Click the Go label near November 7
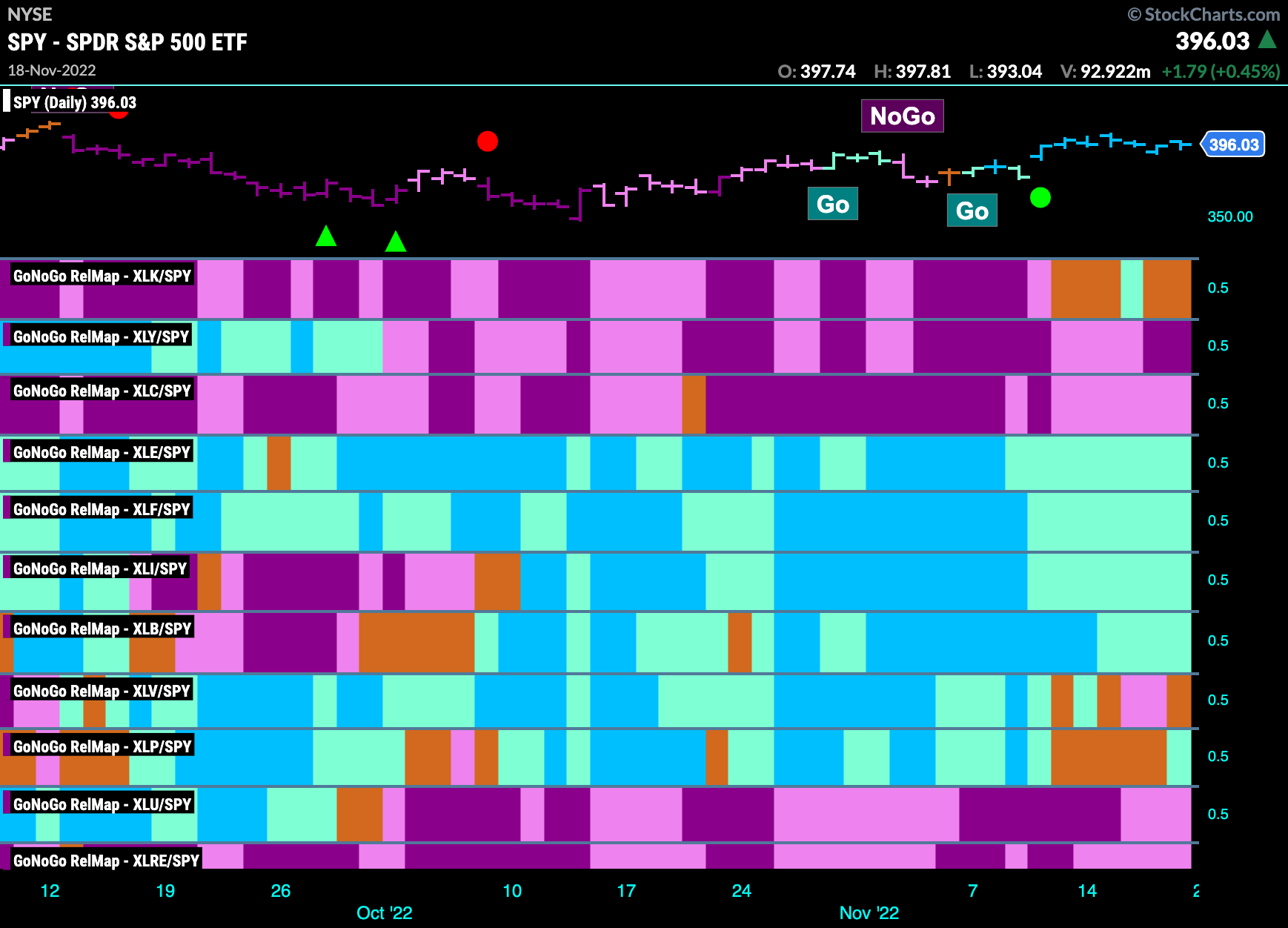 [x=972, y=211]
